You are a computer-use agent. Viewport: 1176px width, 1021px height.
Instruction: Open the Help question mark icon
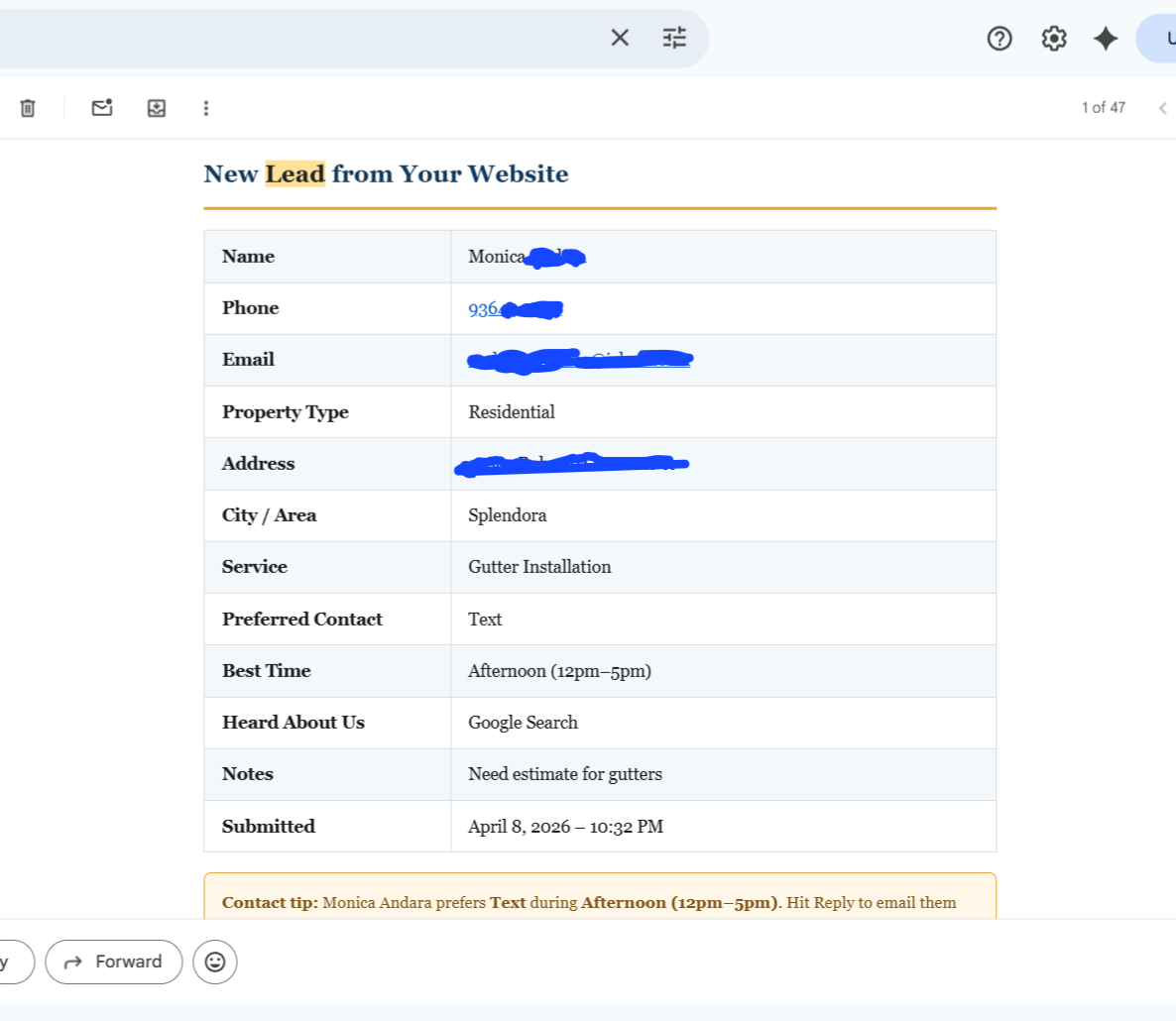coord(999,39)
